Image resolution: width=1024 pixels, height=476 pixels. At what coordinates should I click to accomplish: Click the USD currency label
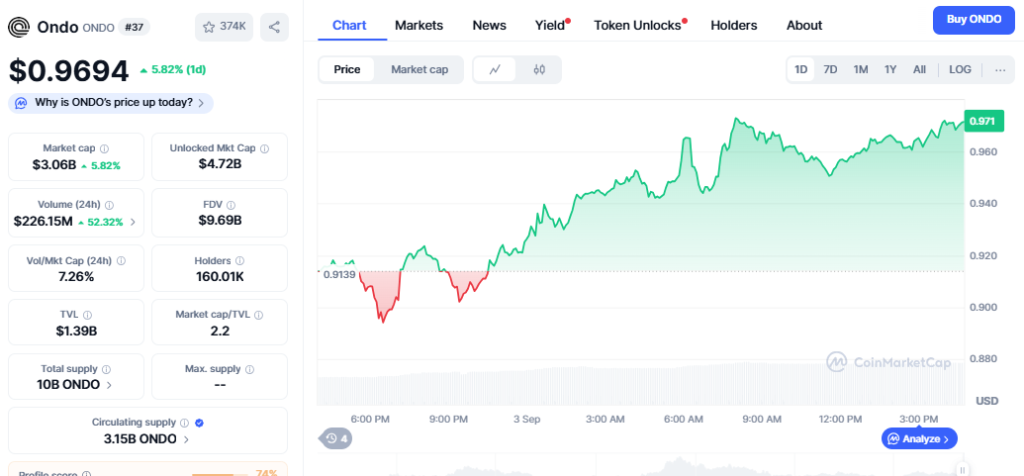pyautogui.click(x=987, y=400)
